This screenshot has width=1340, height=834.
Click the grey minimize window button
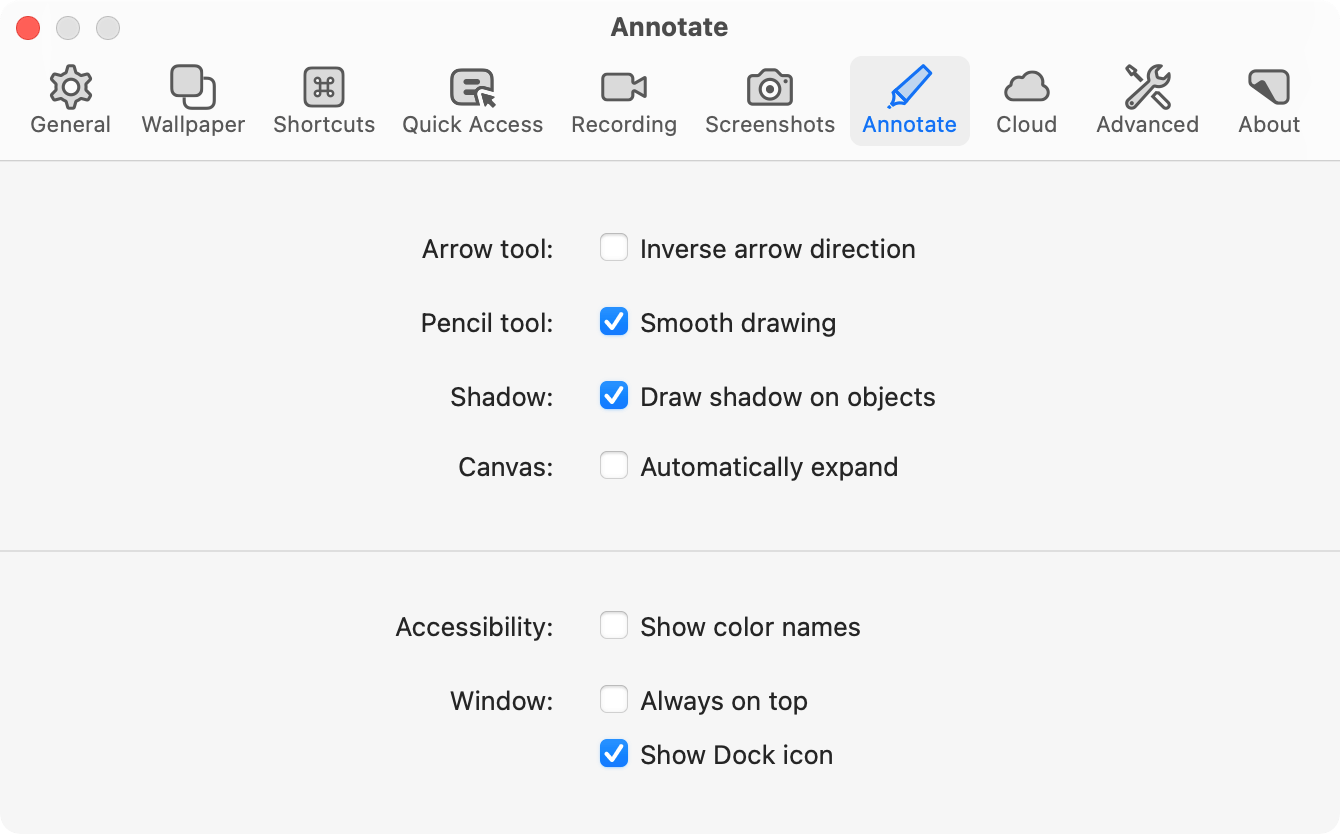[68, 28]
